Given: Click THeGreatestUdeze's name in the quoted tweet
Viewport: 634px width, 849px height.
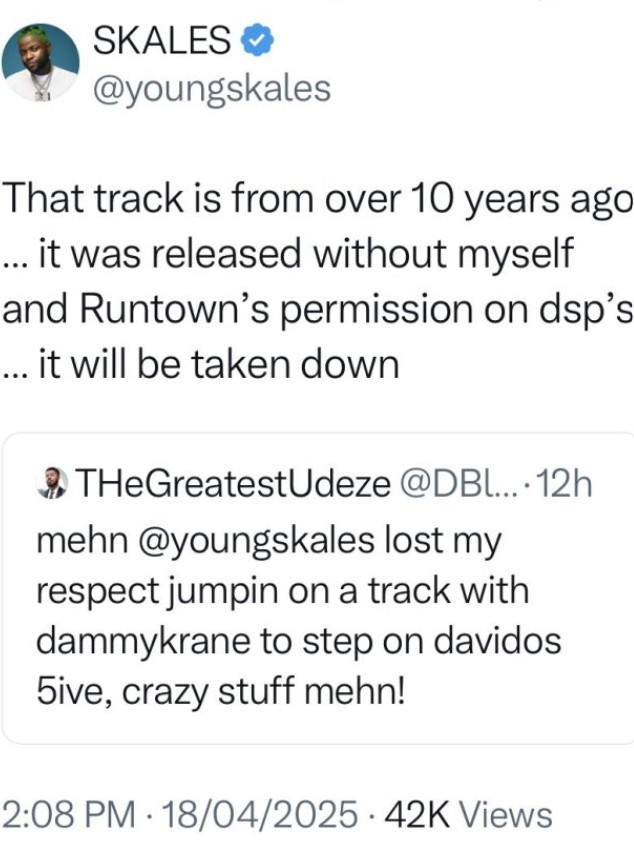Looking at the screenshot, I should tap(231, 486).
